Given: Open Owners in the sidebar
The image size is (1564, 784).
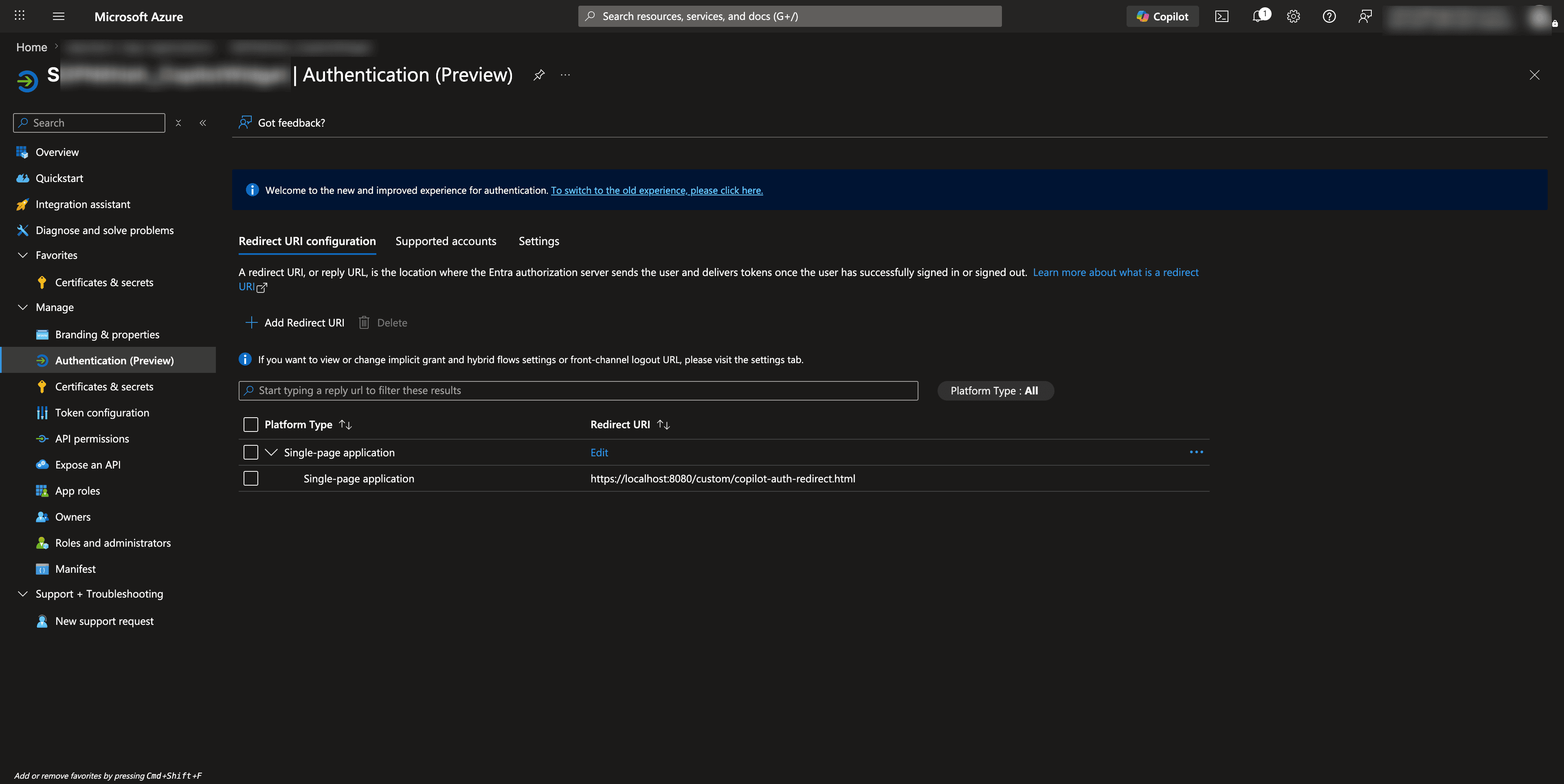Looking at the screenshot, I should [x=72, y=518].
